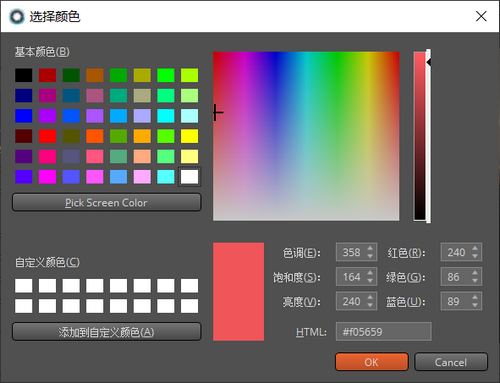Increase value with 亮度 up arrow
500x383 pixels.
click(x=370, y=297)
